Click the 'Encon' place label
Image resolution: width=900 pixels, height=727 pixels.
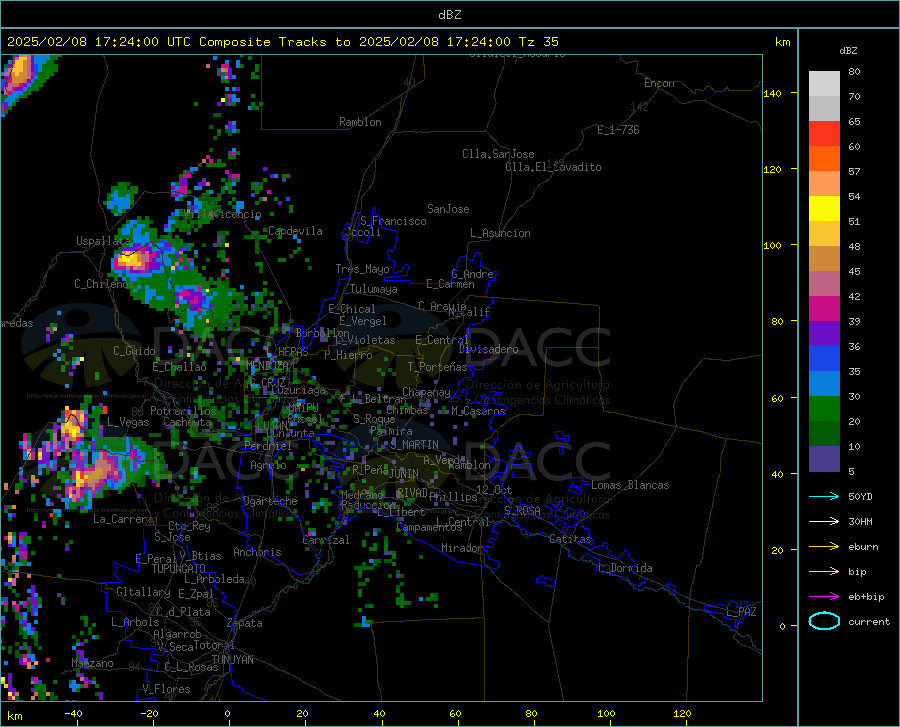659,83
